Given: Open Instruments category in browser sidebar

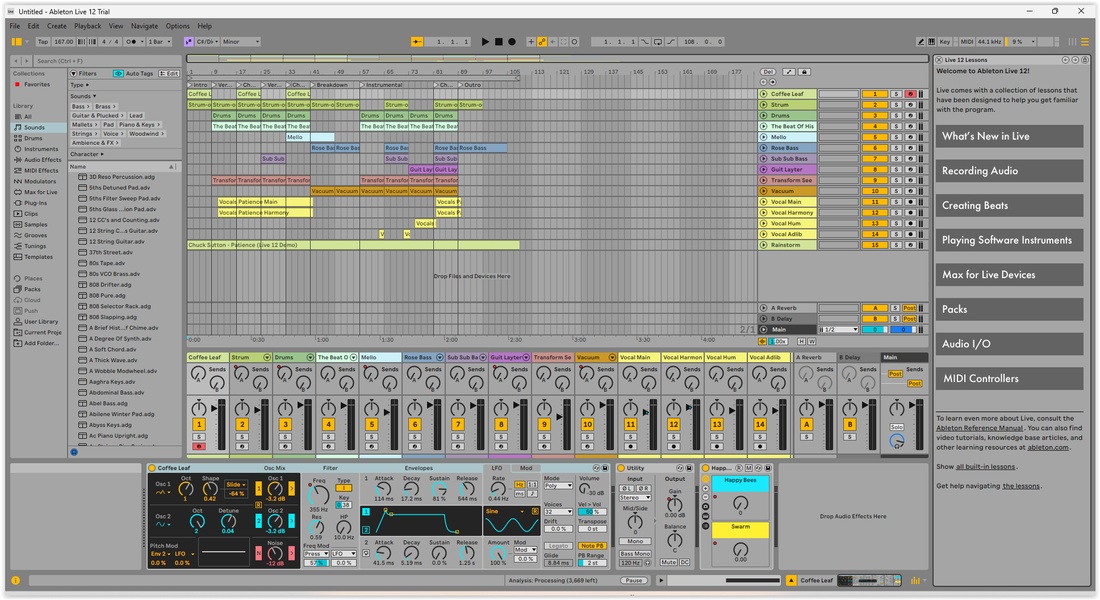Looking at the screenshot, I should 41,149.
